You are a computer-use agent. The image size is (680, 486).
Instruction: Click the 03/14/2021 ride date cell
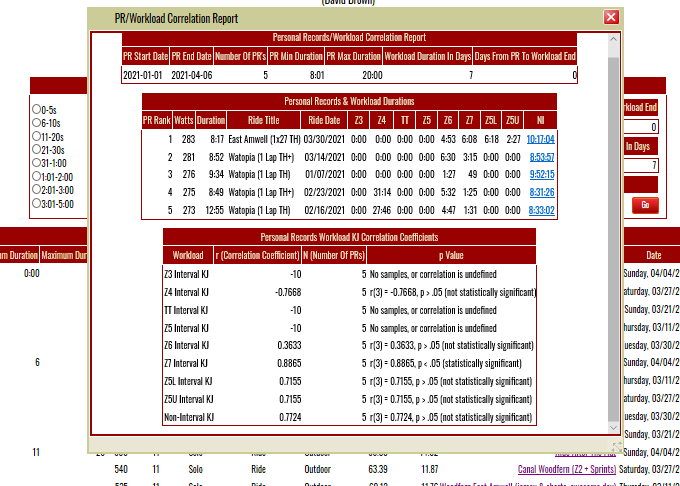324,157
